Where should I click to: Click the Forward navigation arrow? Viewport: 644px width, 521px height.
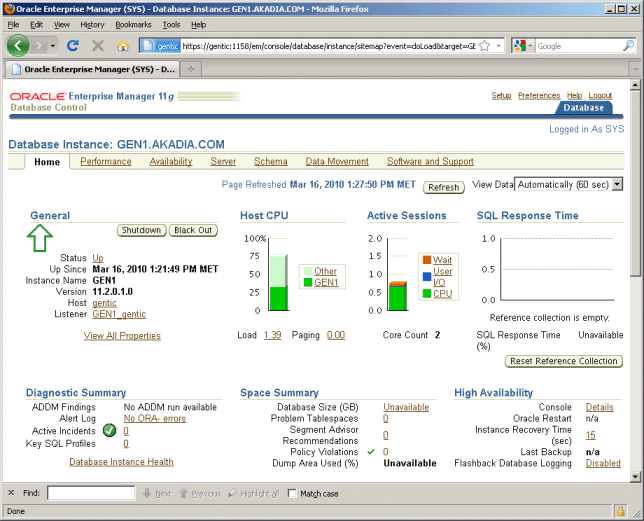click(x=39, y=46)
